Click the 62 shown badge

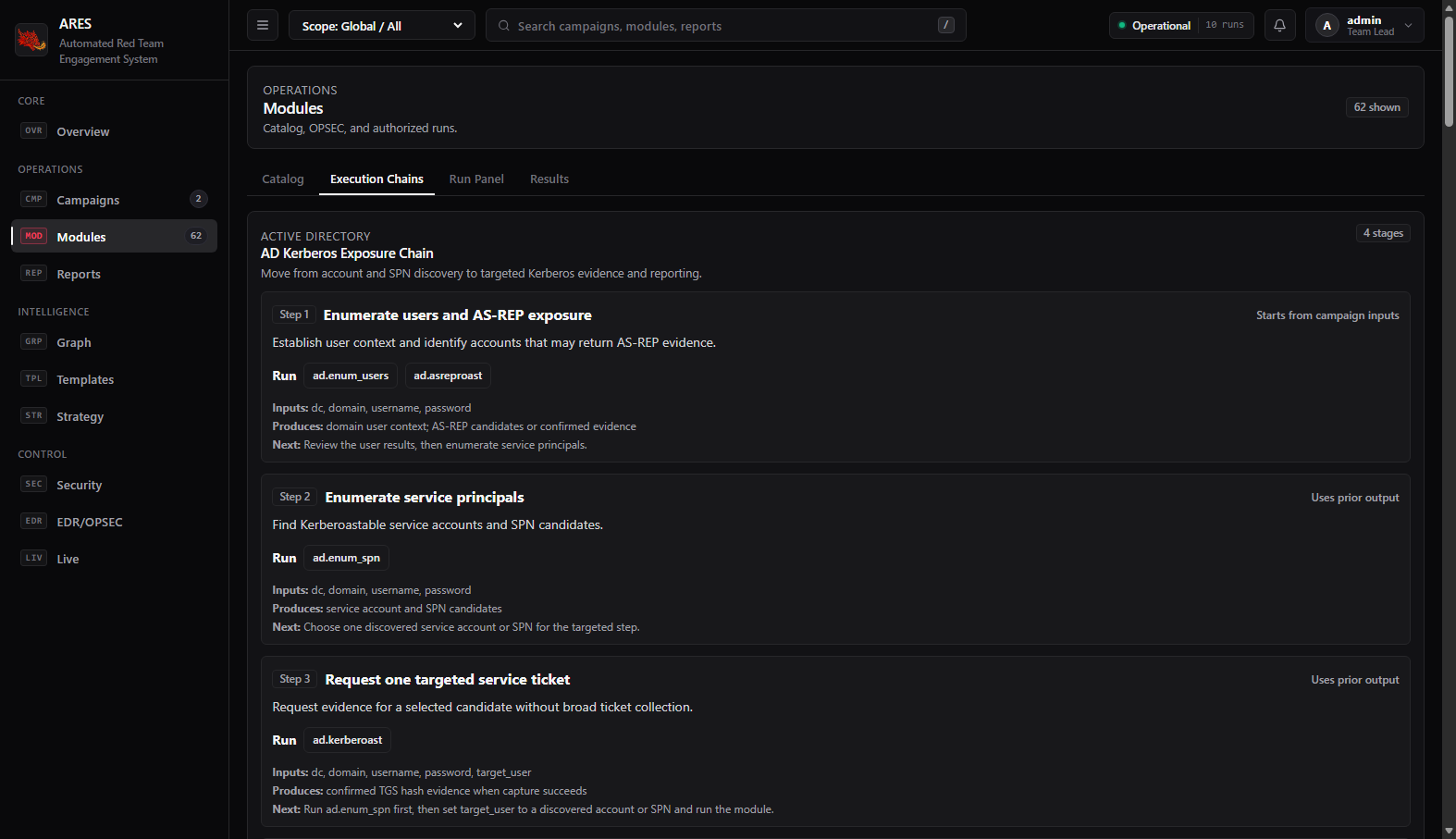click(1376, 107)
